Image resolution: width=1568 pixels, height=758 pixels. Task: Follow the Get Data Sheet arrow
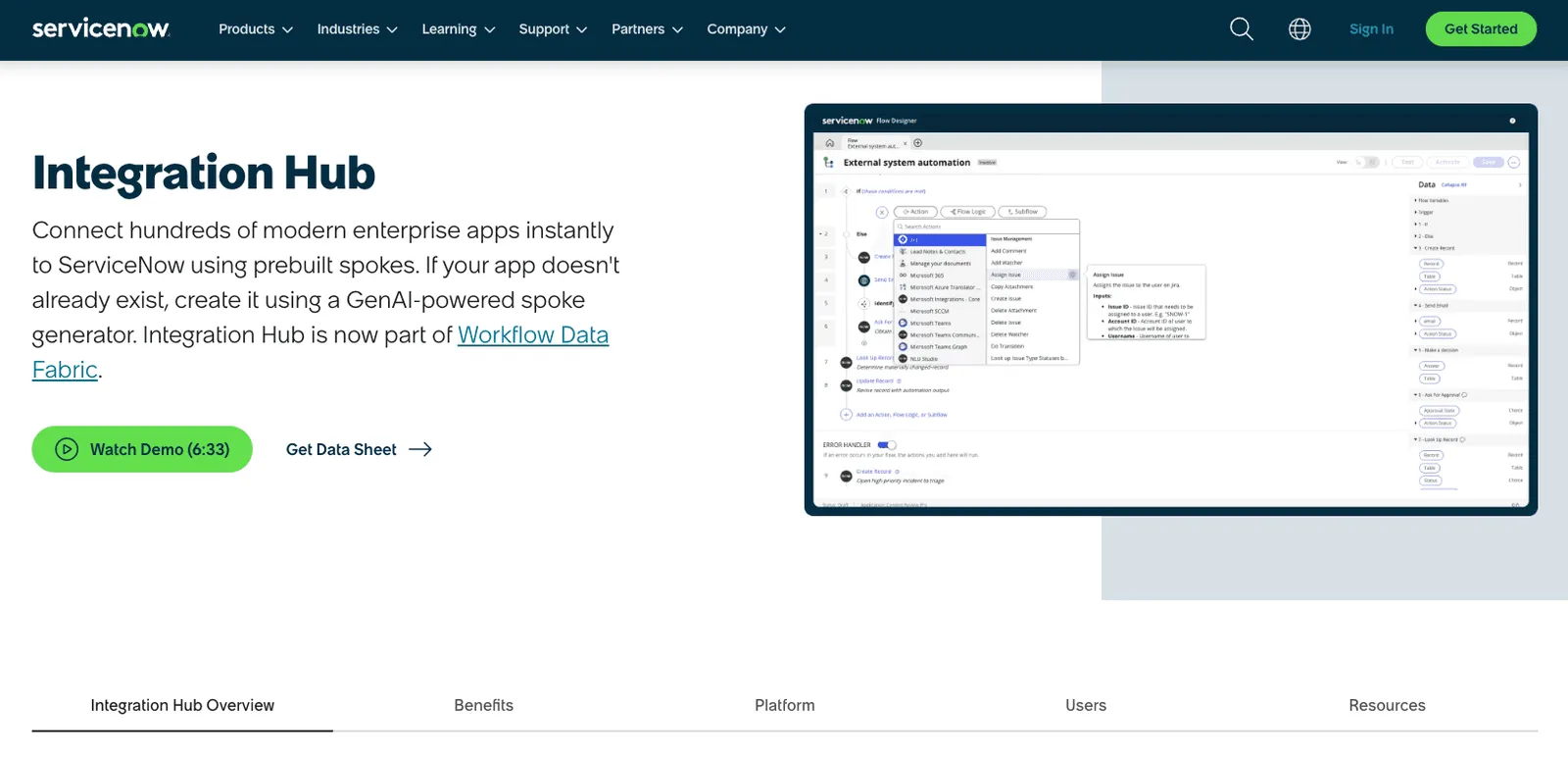420,449
